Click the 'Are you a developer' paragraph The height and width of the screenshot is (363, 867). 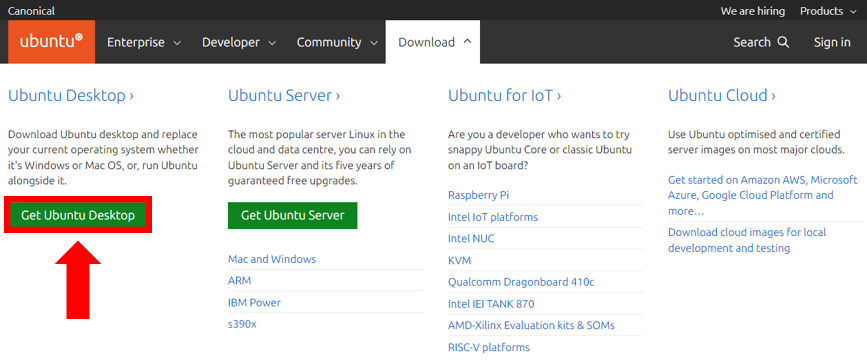(540, 150)
